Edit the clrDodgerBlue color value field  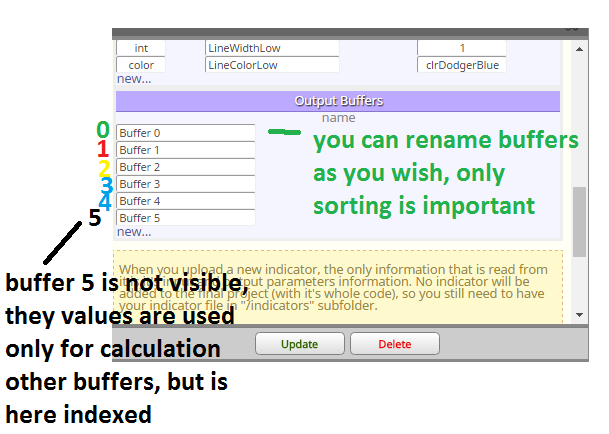(x=462, y=65)
